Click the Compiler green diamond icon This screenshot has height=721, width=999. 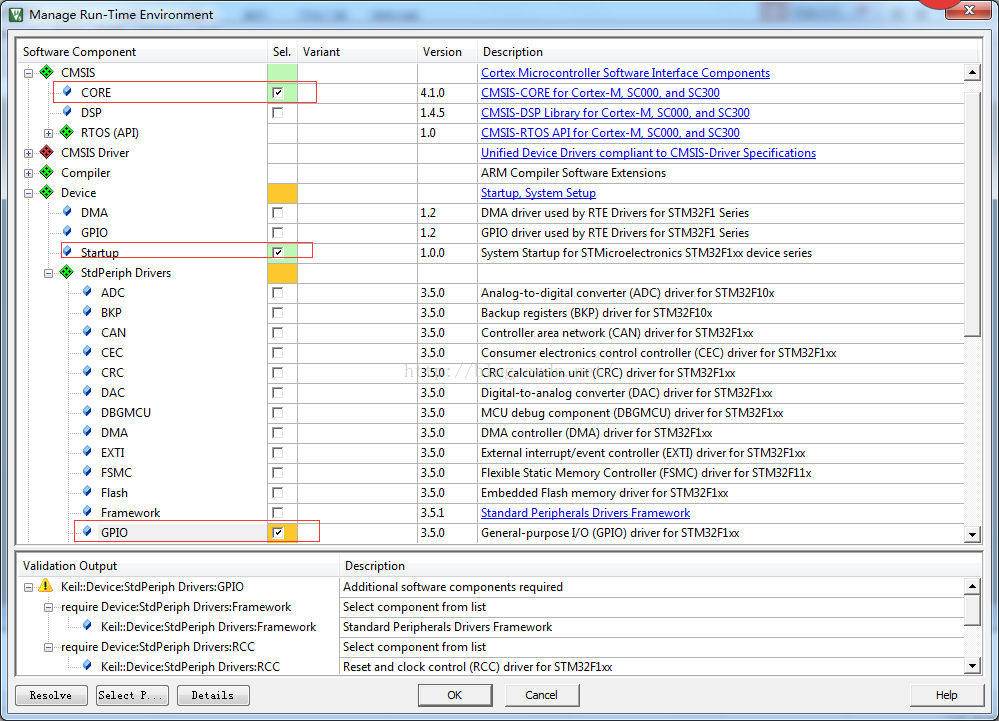point(47,172)
